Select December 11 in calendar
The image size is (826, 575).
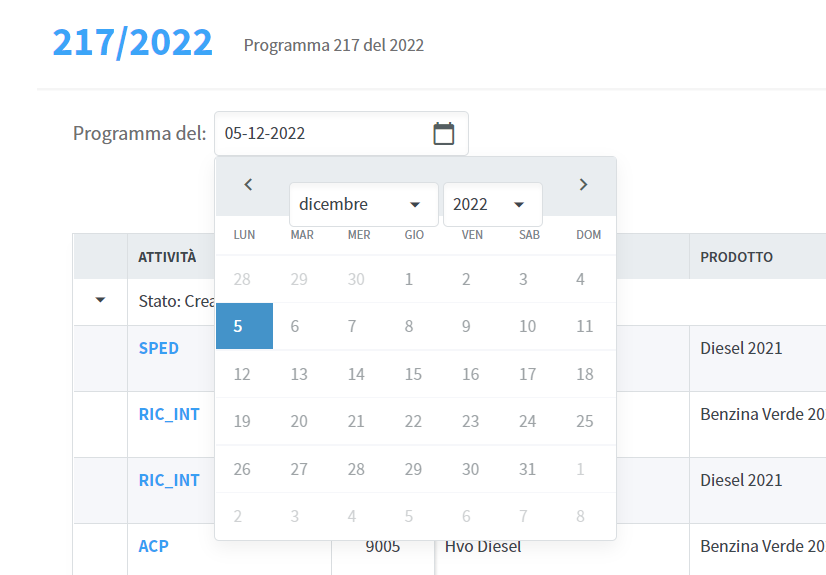coord(587,326)
